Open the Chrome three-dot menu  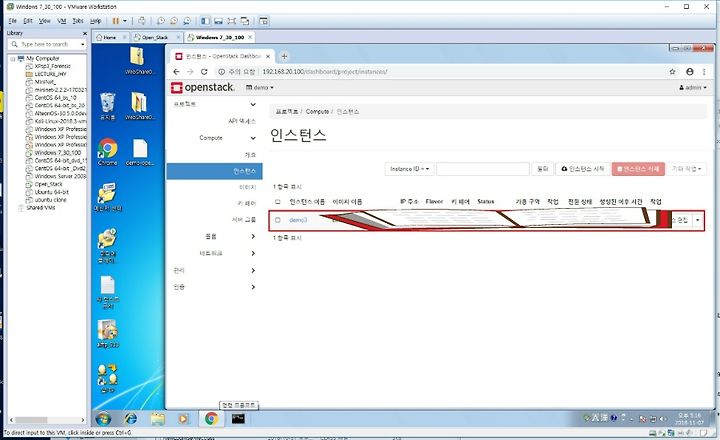tap(704, 72)
